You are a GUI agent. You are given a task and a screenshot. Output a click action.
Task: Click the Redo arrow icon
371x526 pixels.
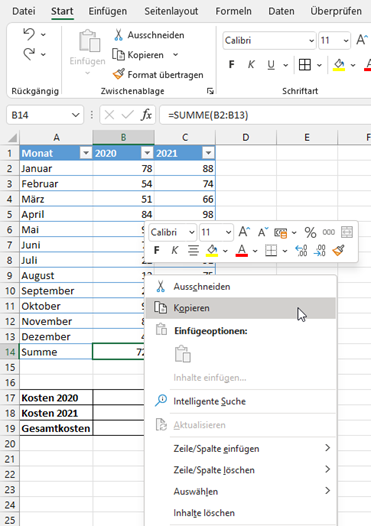(29, 54)
